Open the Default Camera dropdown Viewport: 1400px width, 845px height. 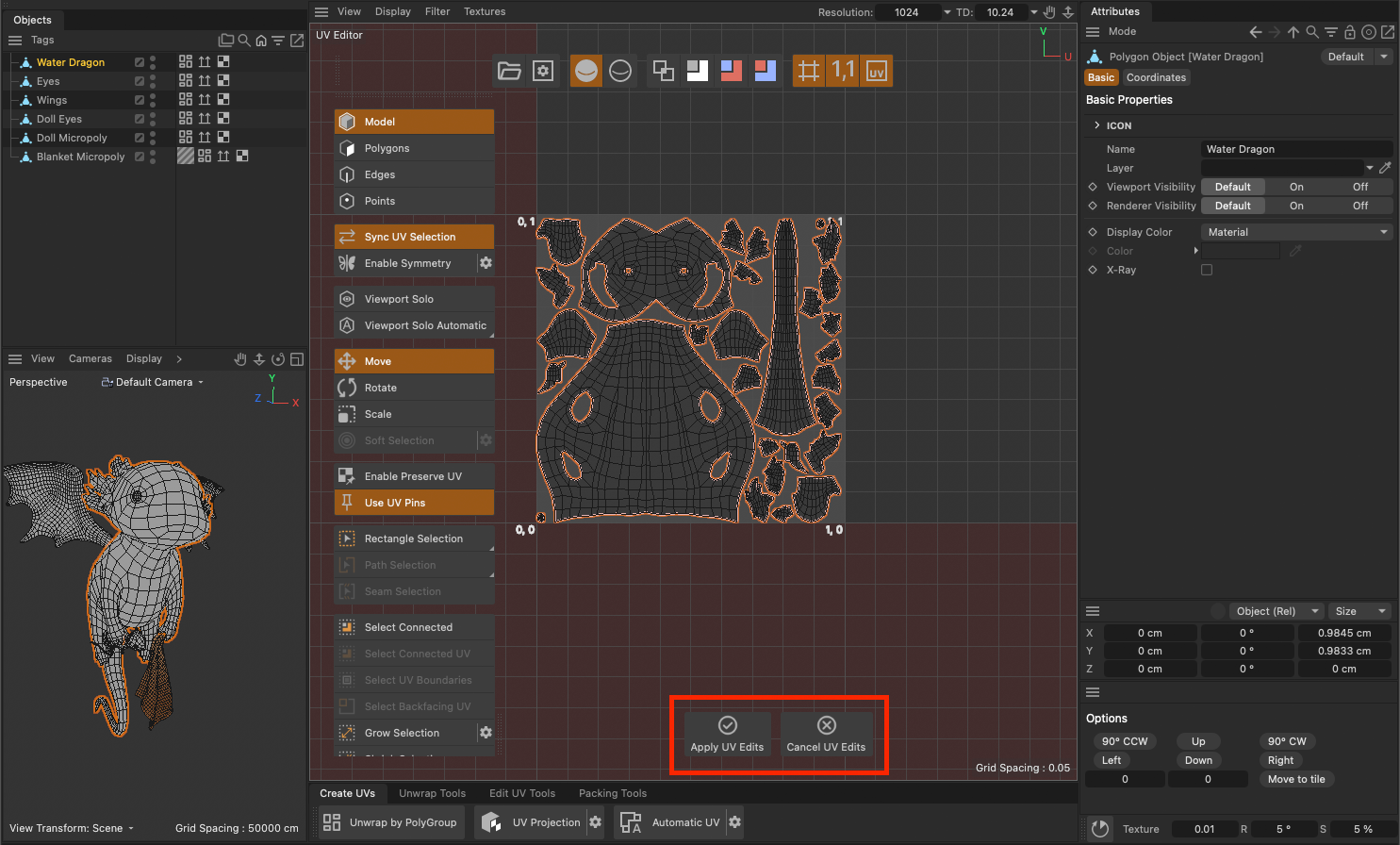coord(153,382)
